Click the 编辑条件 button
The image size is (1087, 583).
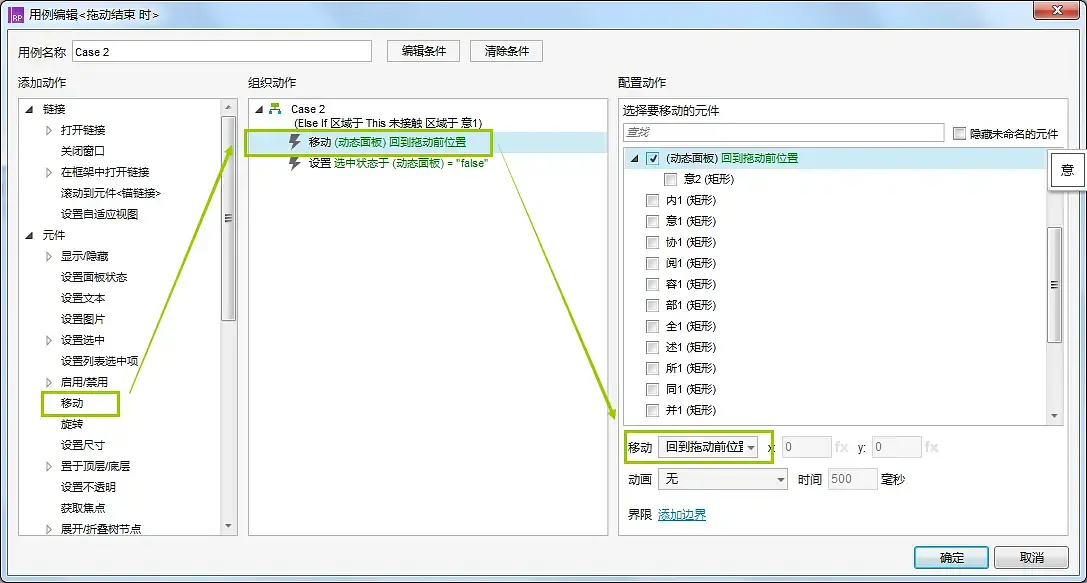coord(423,51)
